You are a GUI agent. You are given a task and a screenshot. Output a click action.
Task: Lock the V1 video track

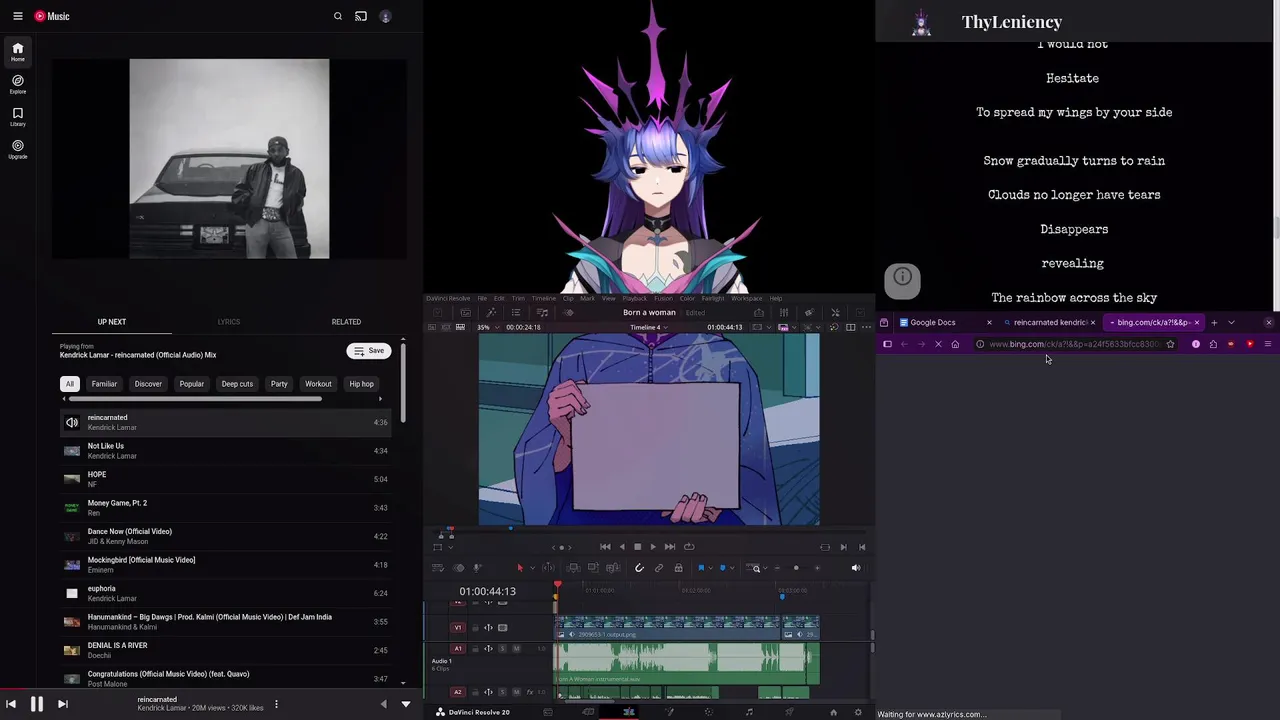pyautogui.click(x=475, y=628)
